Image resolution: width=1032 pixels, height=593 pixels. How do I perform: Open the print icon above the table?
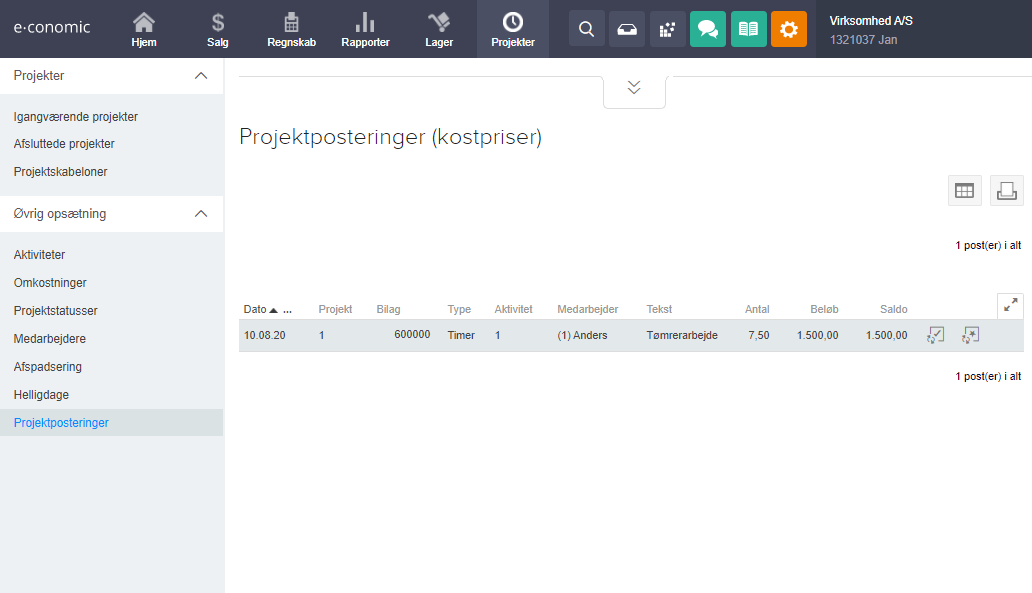click(1006, 190)
